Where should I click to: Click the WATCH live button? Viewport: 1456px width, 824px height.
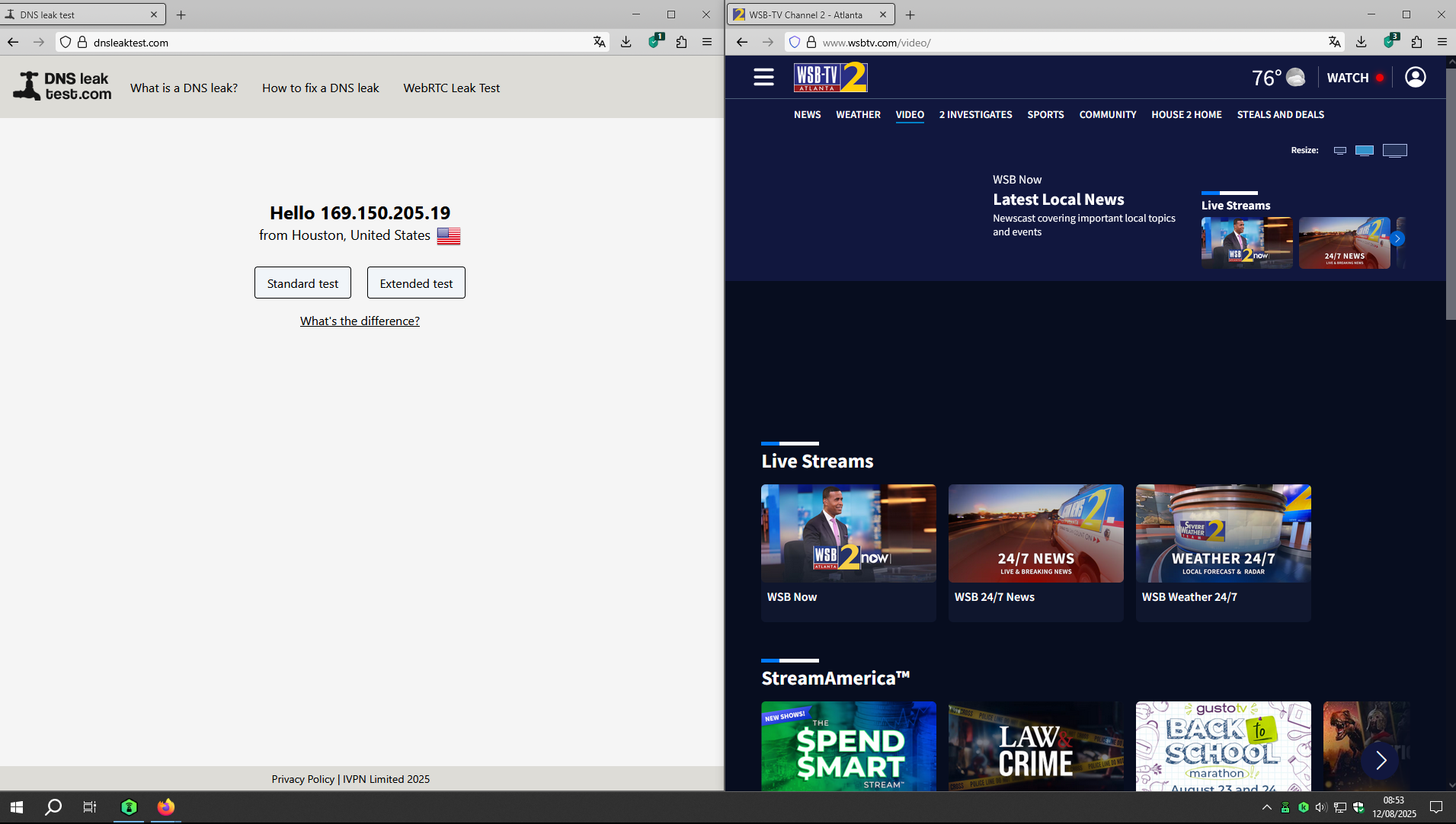(1355, 78)
